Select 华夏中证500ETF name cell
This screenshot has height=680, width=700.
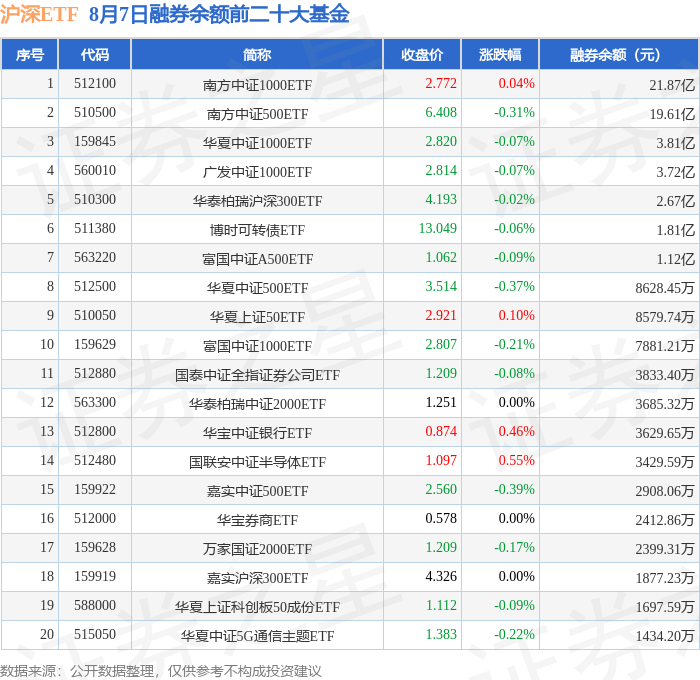pyautogui.click(x=257, y=288)
